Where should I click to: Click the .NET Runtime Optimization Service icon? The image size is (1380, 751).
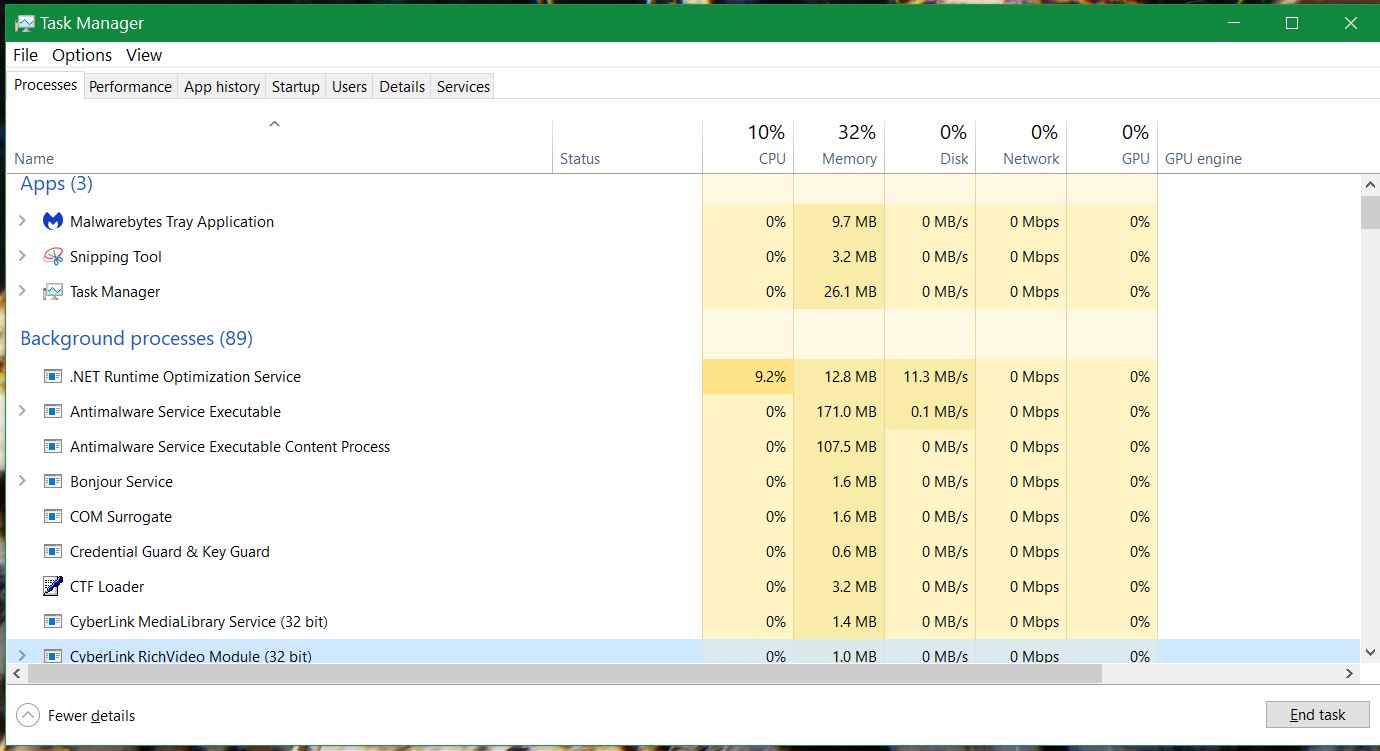pos(53,377)
